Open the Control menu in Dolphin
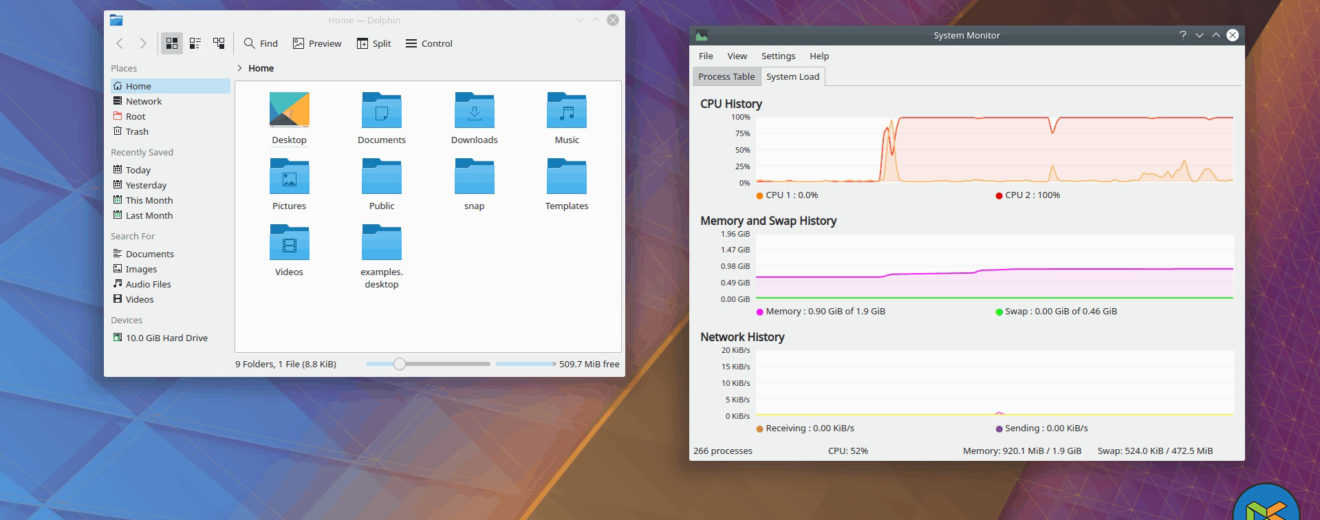1320x520 pixels. point(428,44)
